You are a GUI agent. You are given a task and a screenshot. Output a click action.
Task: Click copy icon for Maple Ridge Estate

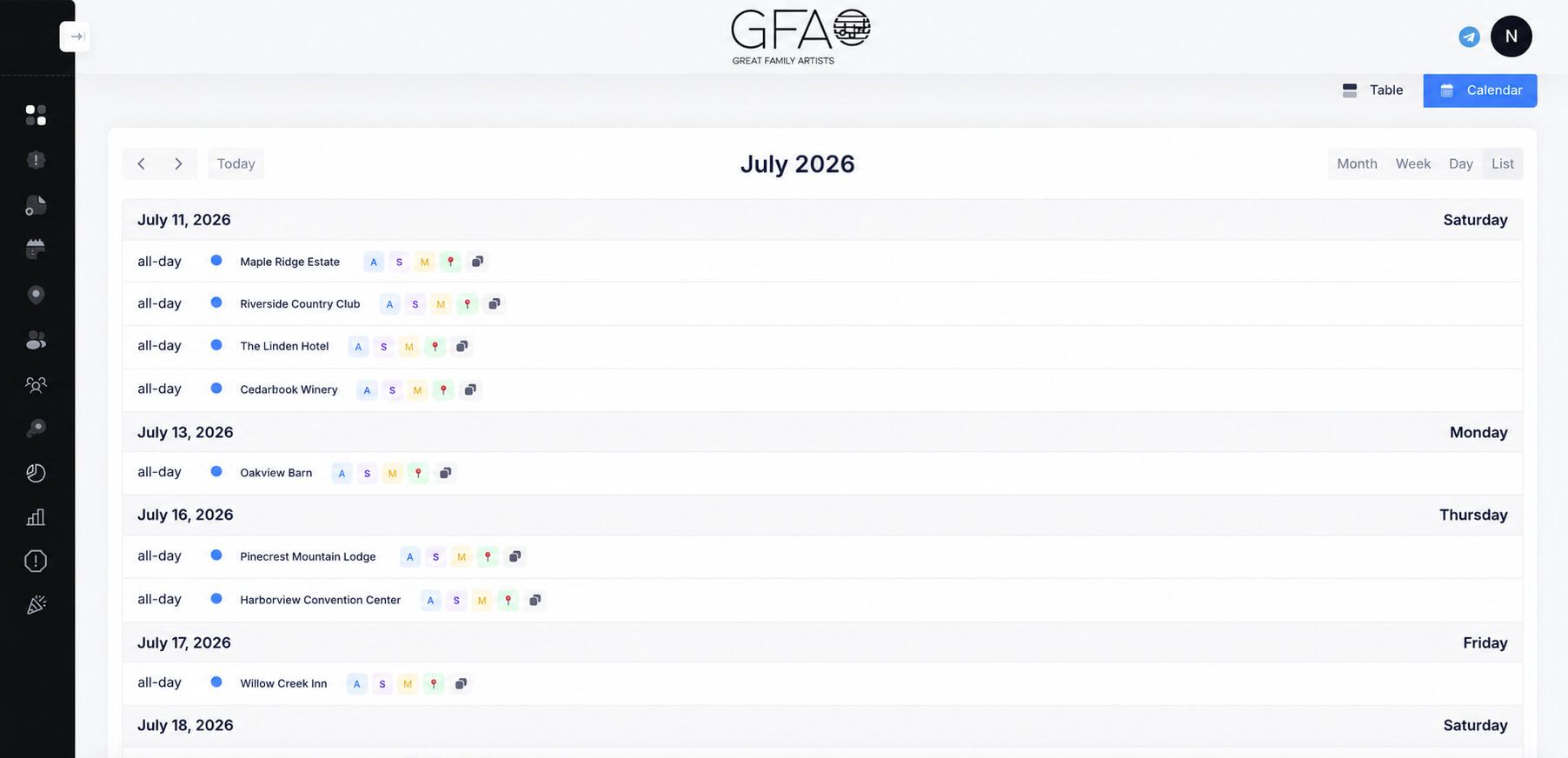[477, 262]
